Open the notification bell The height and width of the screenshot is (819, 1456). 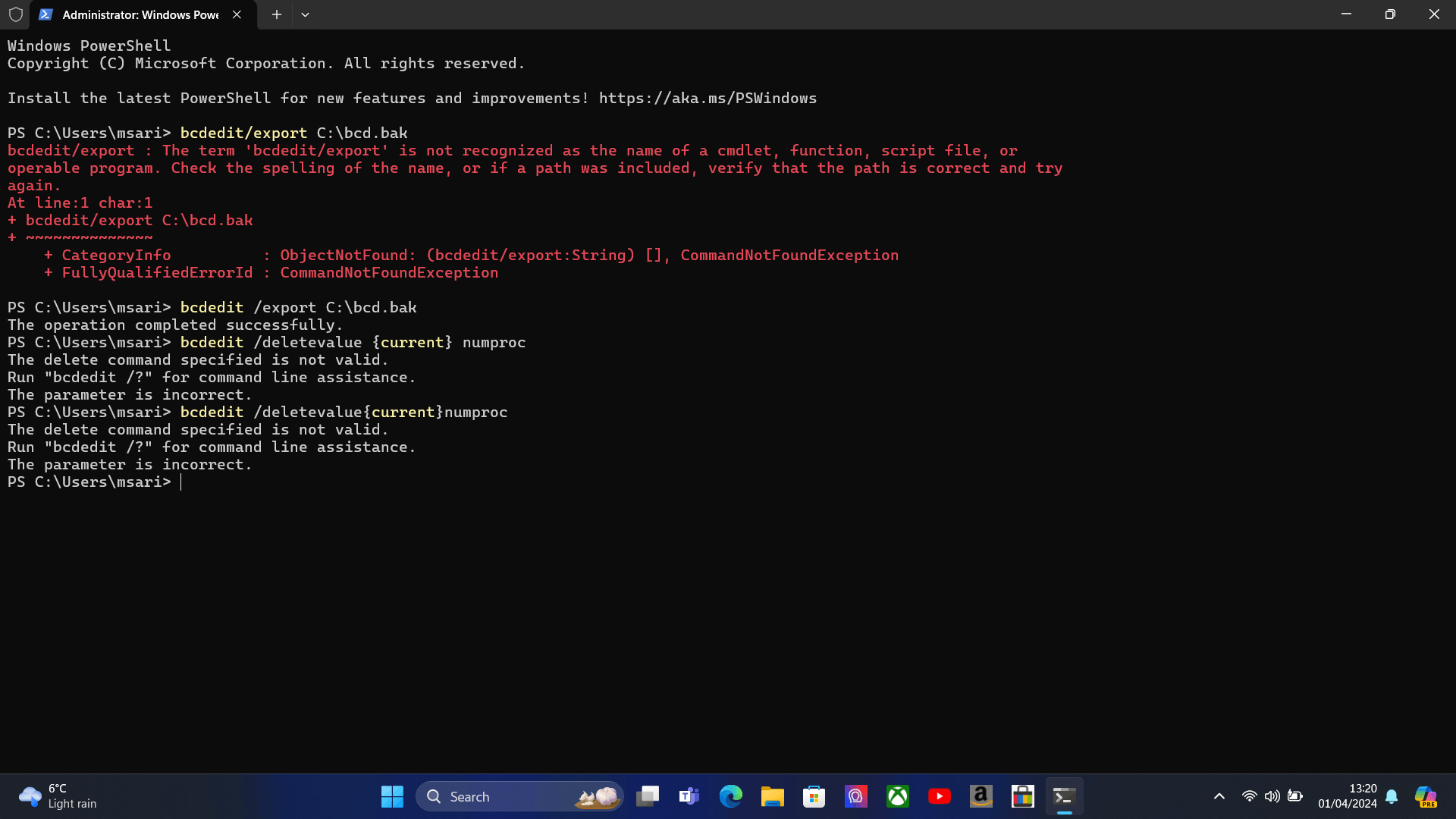coord(1392,796)
